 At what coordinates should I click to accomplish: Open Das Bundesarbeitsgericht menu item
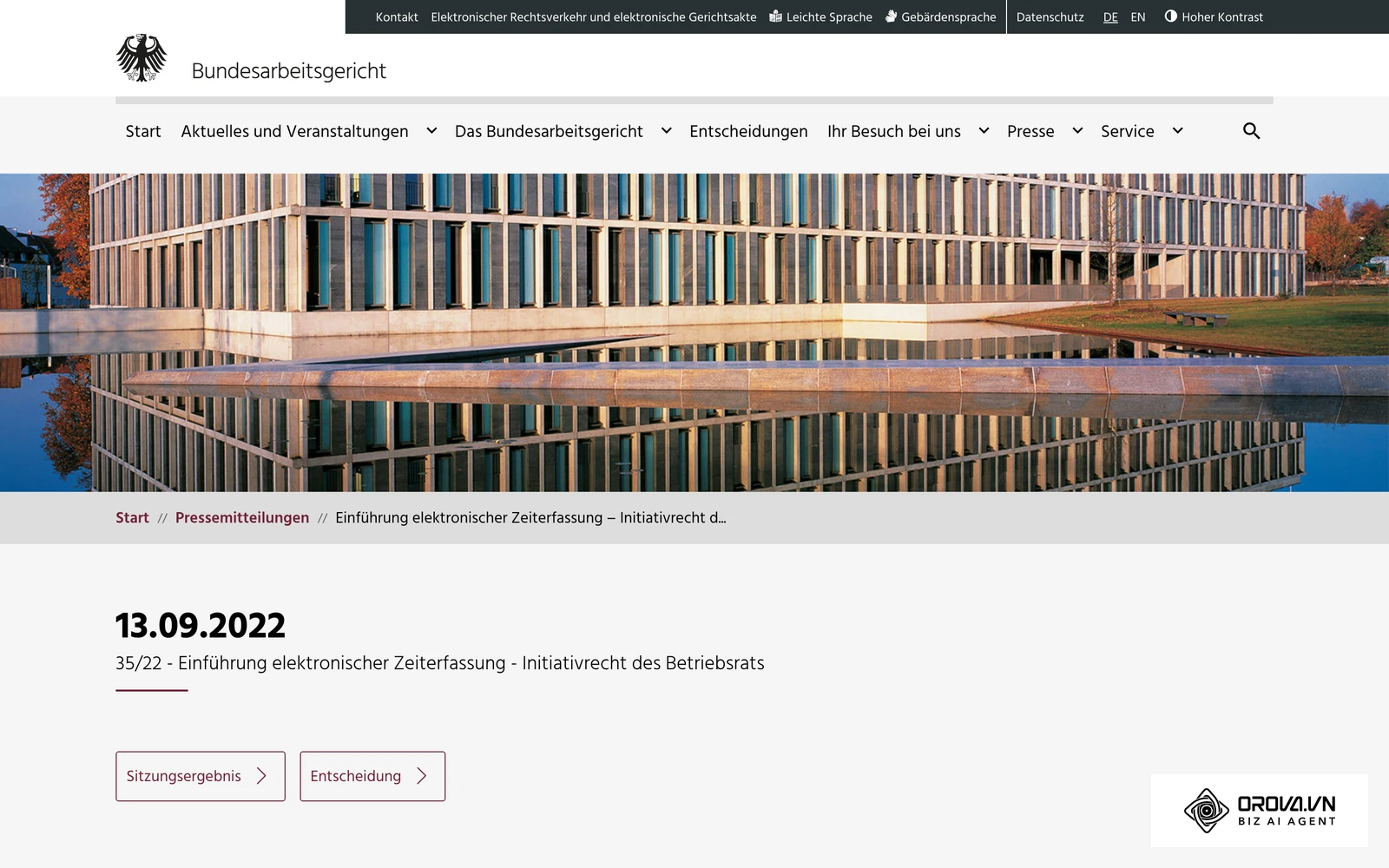[x=549, y=132]
